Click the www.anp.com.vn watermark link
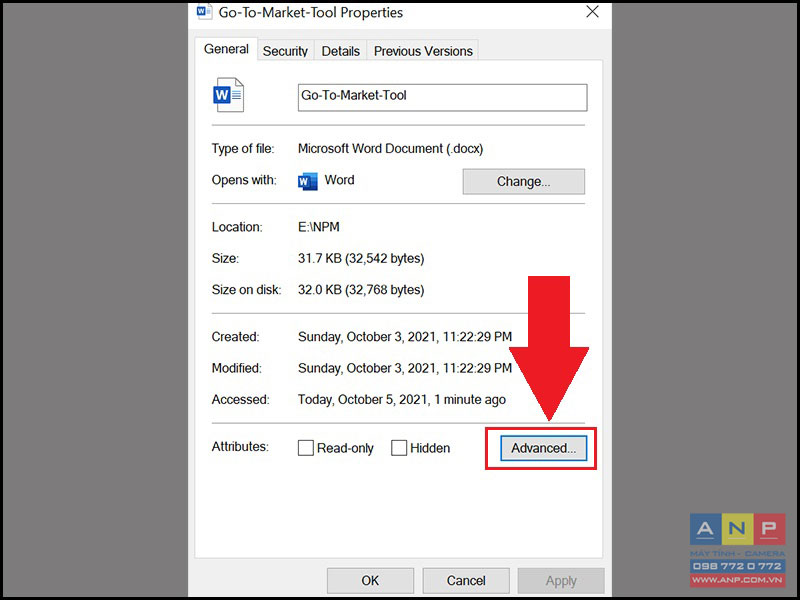 click(x=737, y=580)
